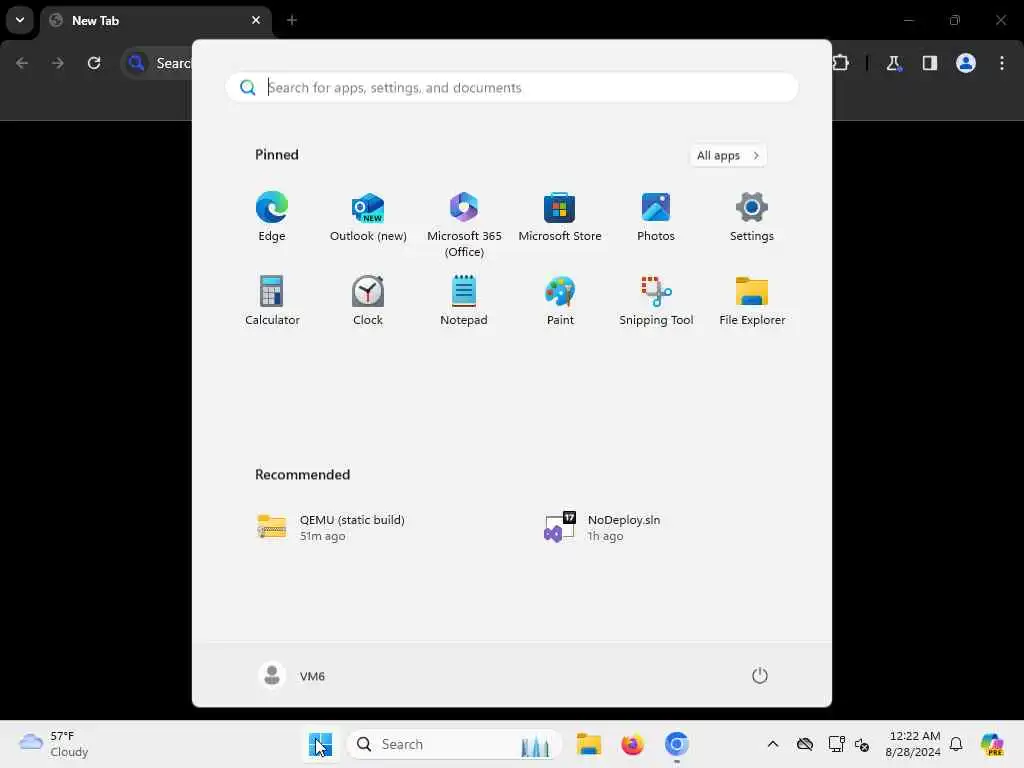This screenshot has height=768, width=1024.
Task: Click the cloud sync-off tray icon
Action: coord(805,744)
